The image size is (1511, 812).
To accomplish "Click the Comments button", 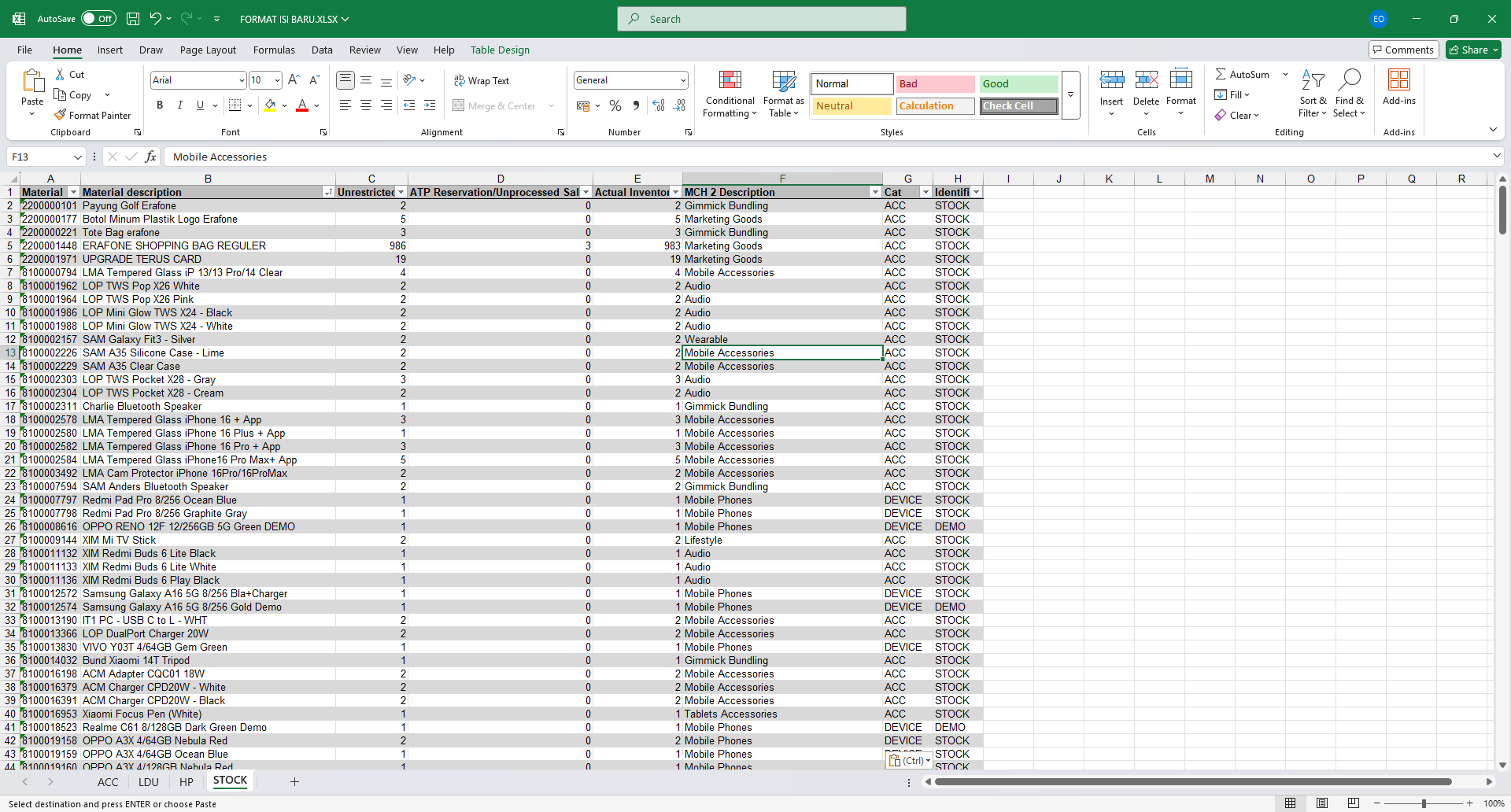I will tap(1403, 50).
